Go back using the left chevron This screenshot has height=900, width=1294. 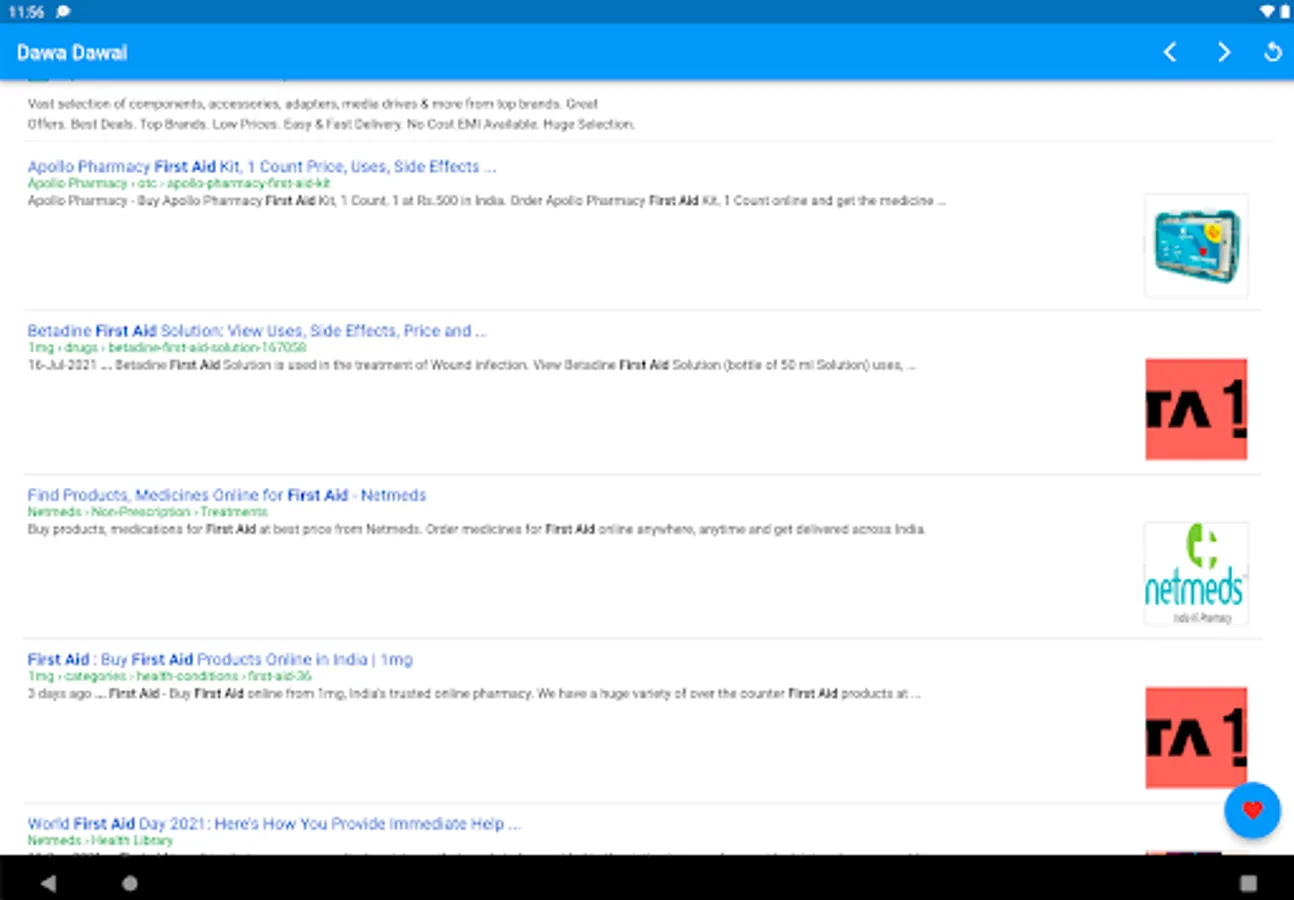(1170, 52)
